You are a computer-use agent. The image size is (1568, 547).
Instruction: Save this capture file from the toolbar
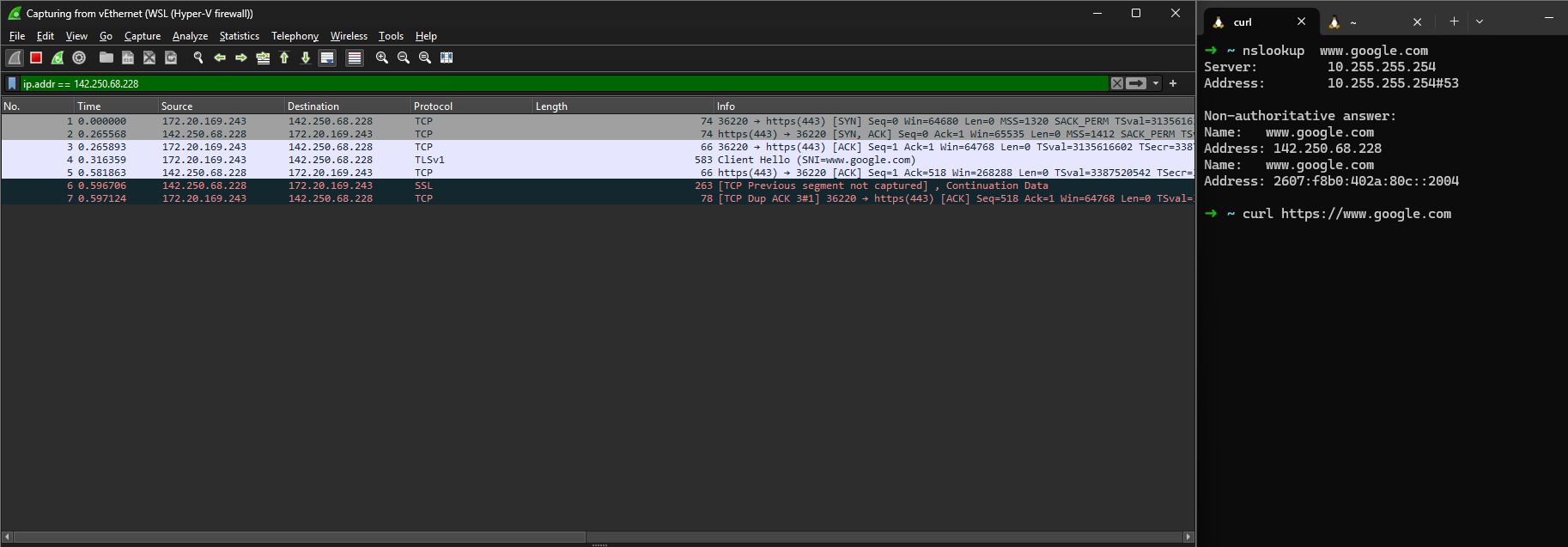pyautogui.click(x=128, y=58)
